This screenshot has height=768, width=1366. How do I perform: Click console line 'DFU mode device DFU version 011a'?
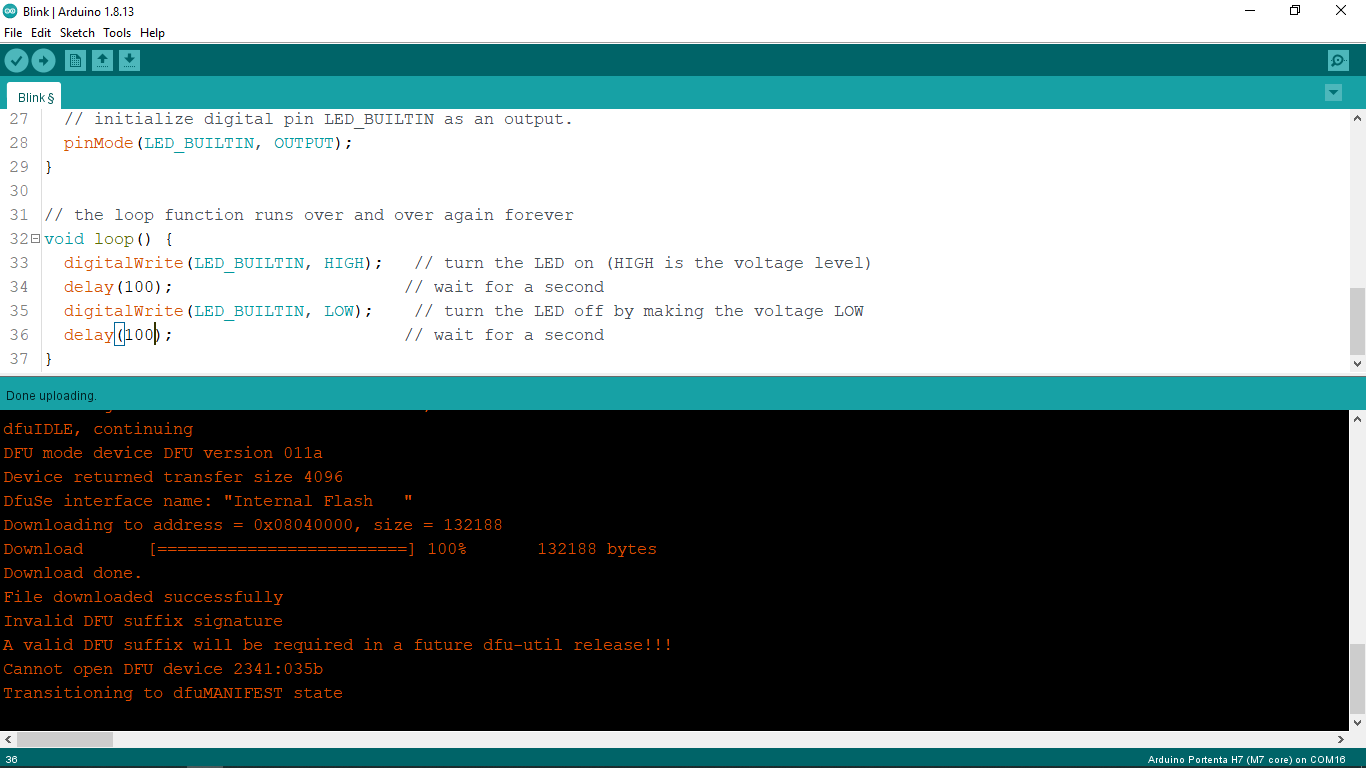point(163,453)
